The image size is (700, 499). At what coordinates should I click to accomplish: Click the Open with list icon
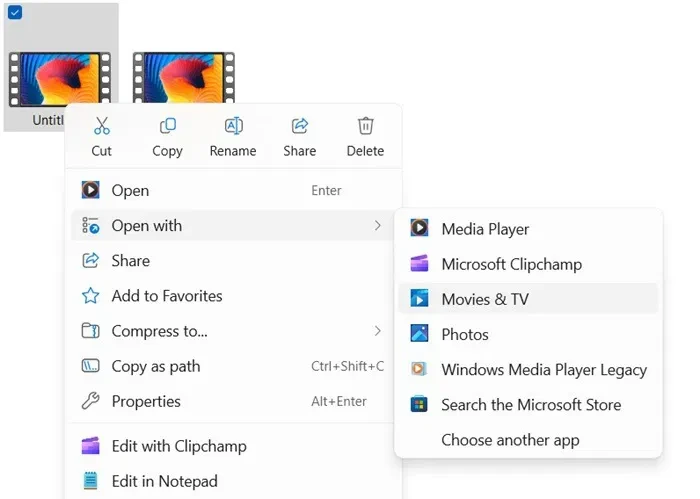91,225
